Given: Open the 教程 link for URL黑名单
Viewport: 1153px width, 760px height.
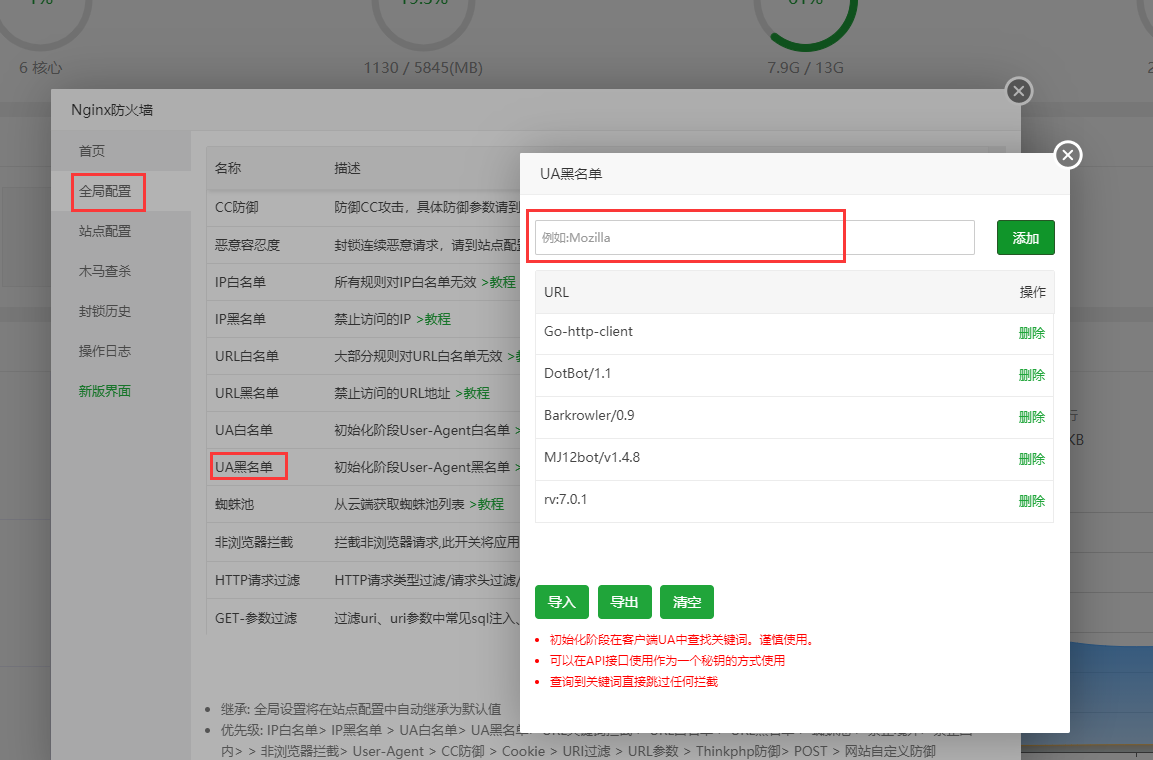Looking at the screenshot, I should (x=473, y=393).
